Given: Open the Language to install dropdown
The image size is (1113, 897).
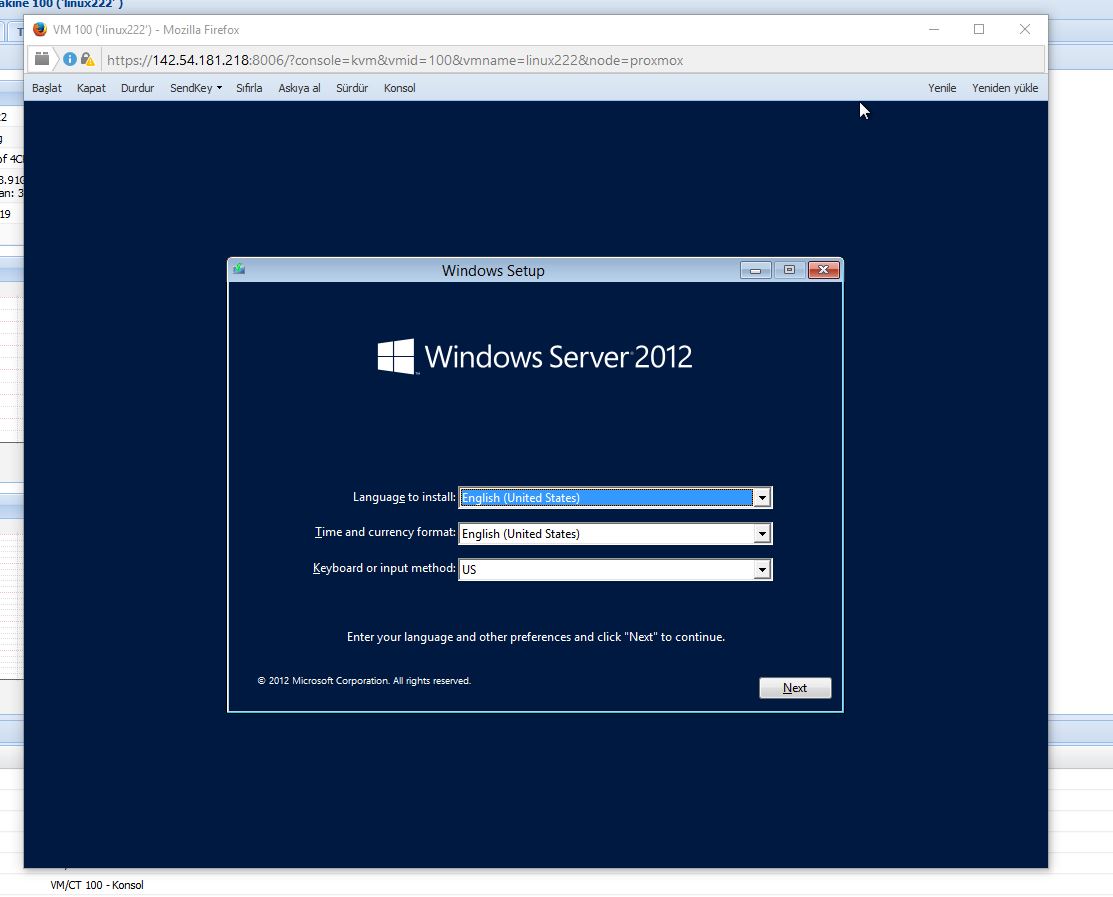Looking at the screenshot, I should 762,497.
